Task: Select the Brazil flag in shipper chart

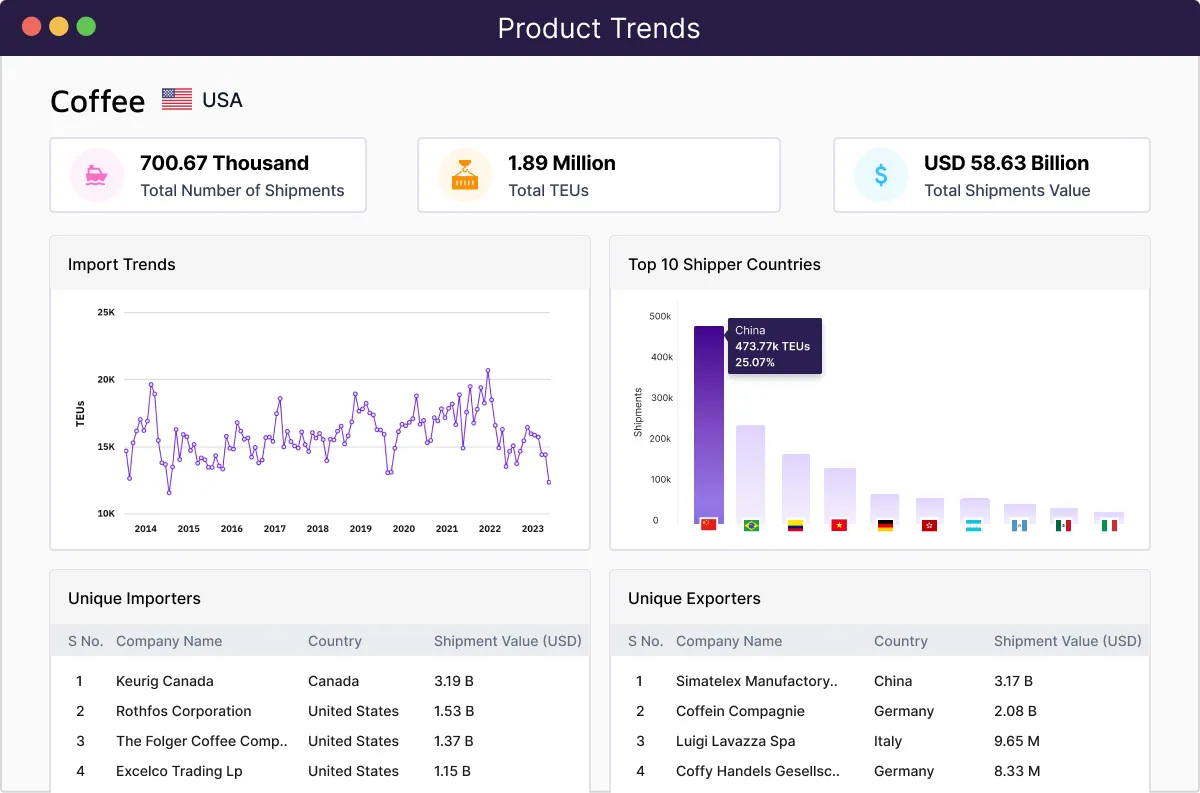Action: pos(752,523)
